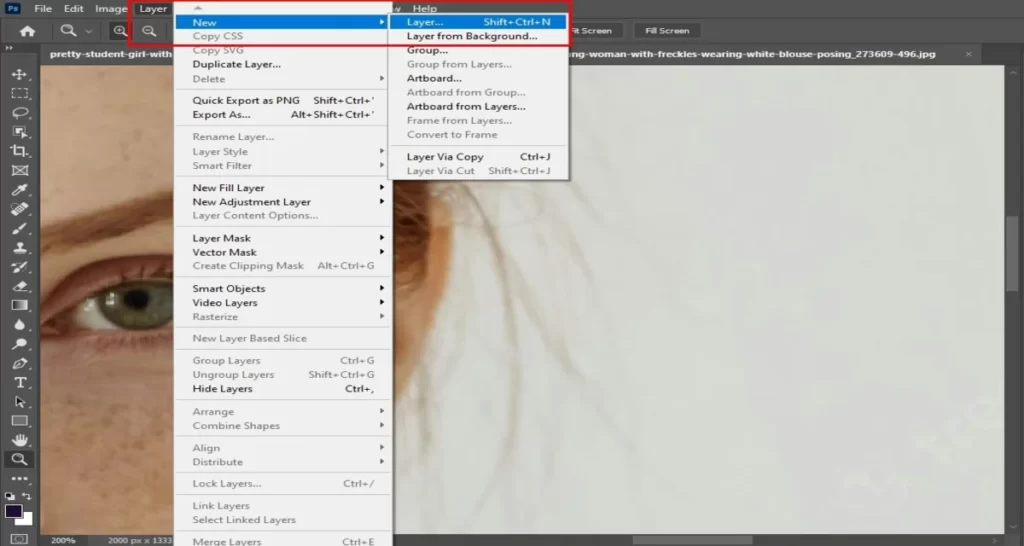Select the Frame tool
The width and height of the screenshot is (1024, 546).
point(20,170)
